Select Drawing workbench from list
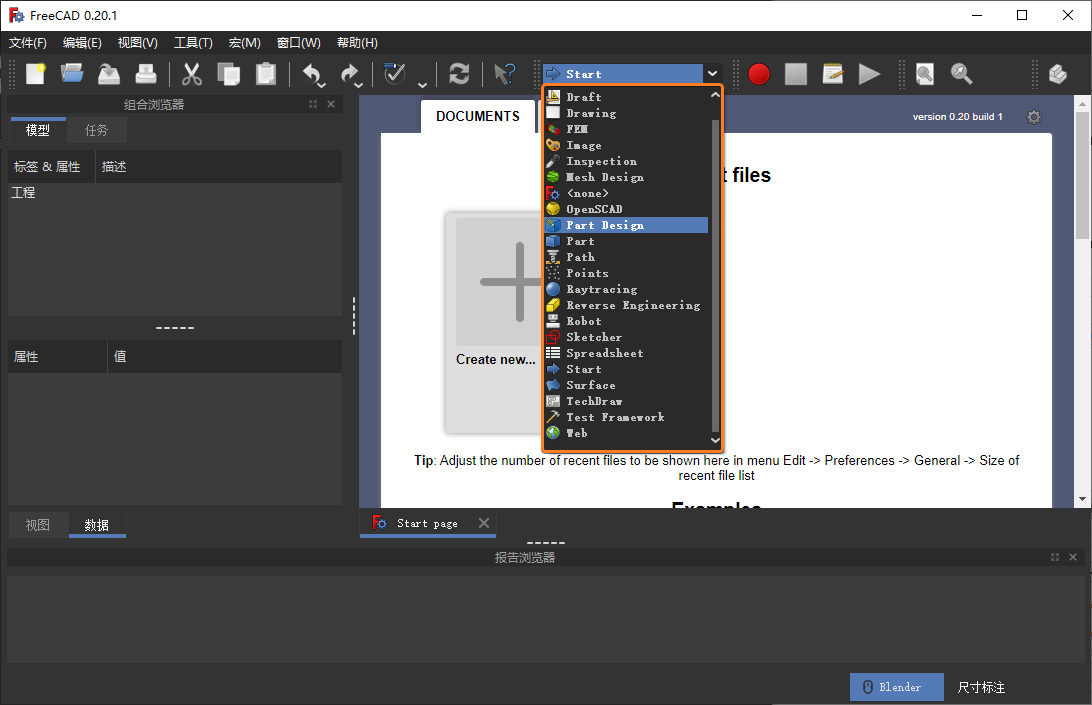 [626, 113]
